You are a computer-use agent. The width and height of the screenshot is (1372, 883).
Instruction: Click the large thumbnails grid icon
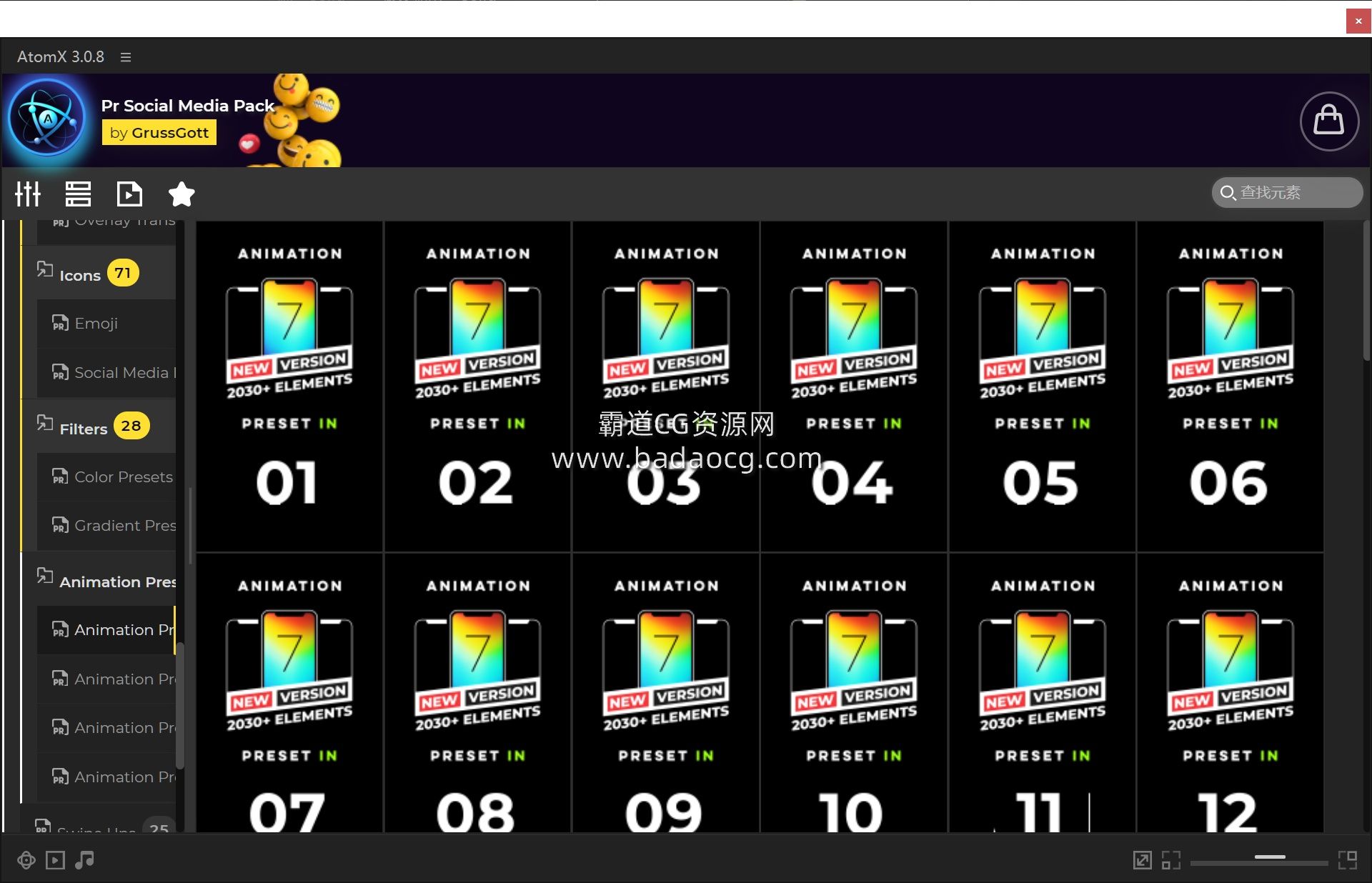tap(1348, 860)
